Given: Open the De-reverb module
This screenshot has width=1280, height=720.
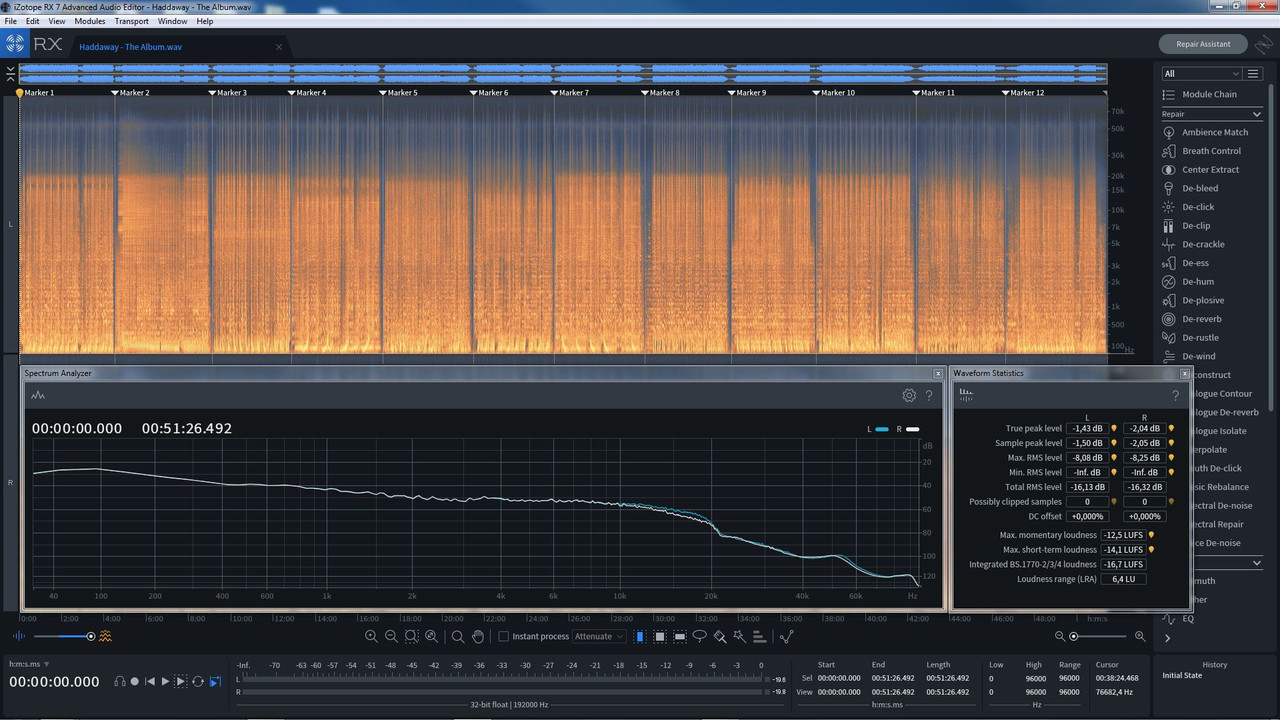Looking at the screenshot, I should coord(1192,319).
